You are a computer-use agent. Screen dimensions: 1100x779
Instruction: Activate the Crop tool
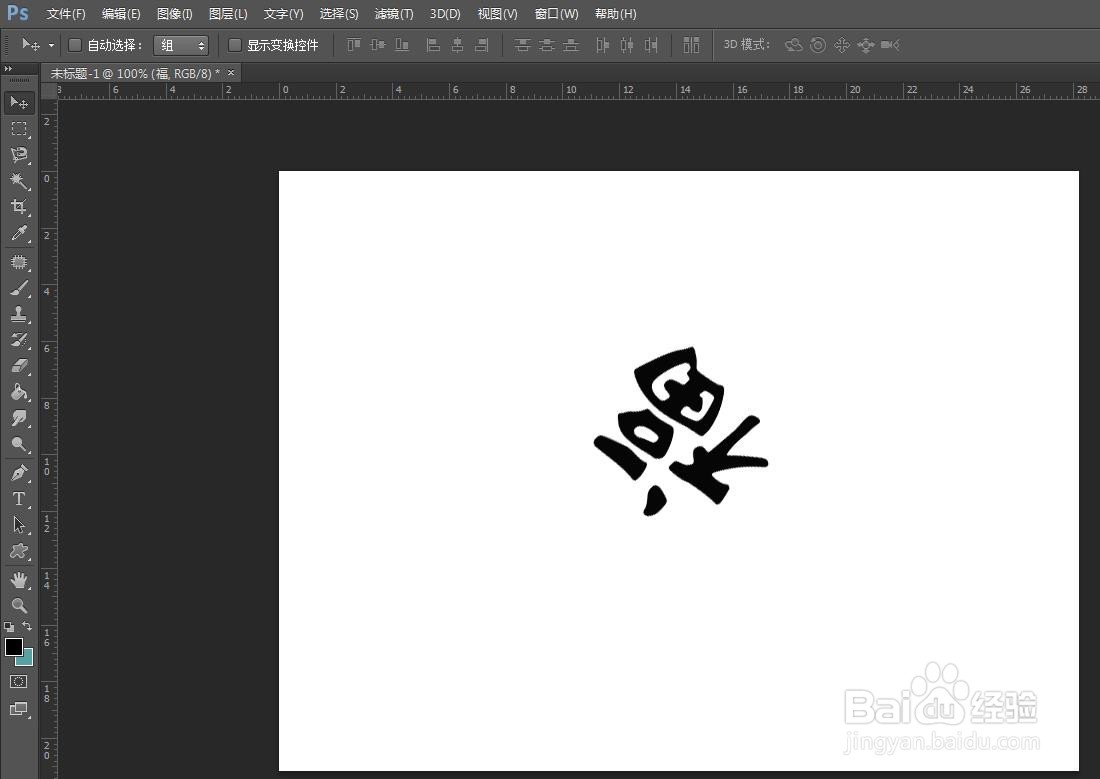pos(18,207)
